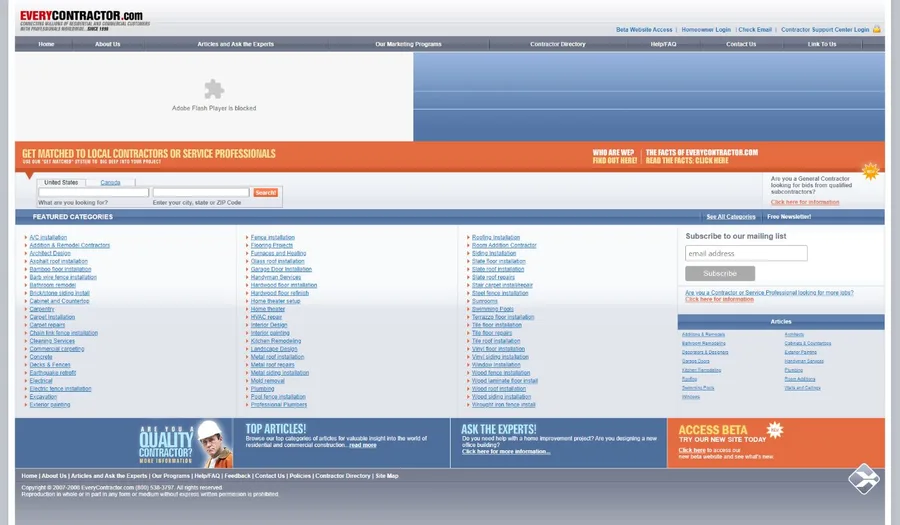Click the Free Newsletter! header link

(x=789, y=217)
